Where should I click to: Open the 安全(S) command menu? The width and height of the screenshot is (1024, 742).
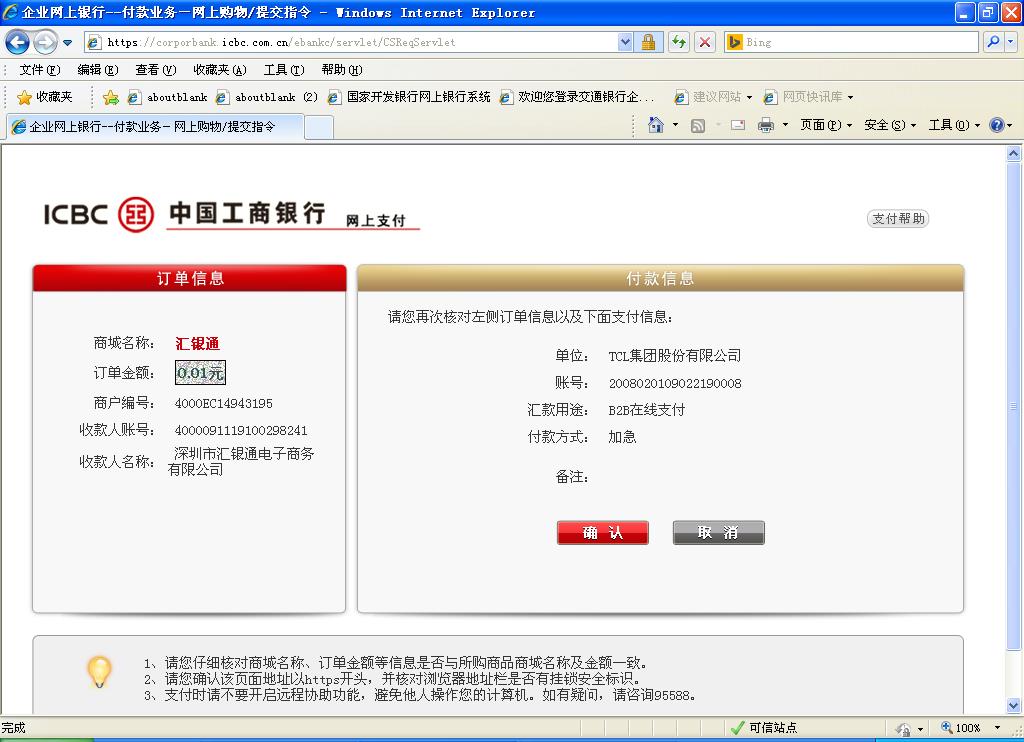tap(890, 125)
